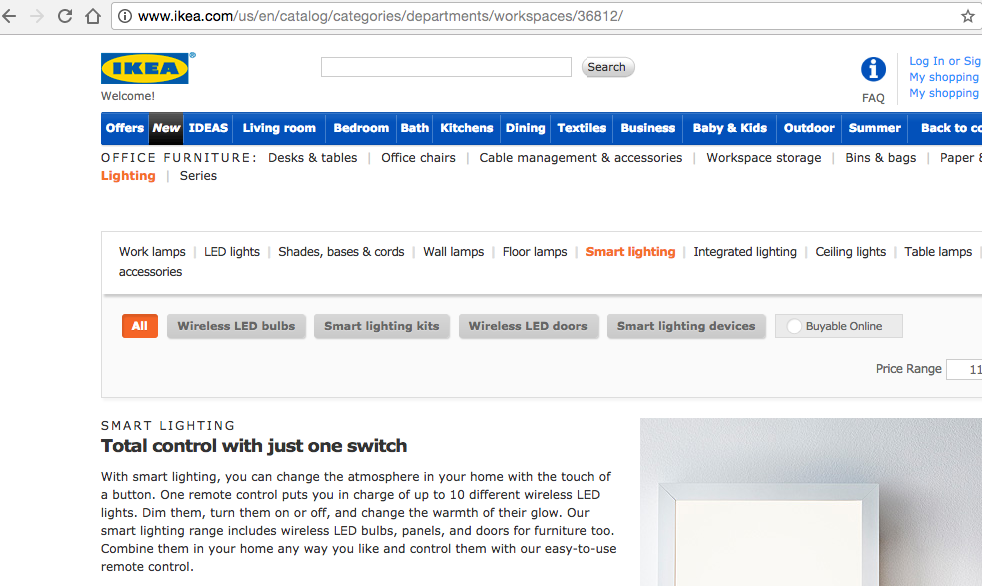Open Desks & tables category
The height and width of the screenshot is (586, 982).
click(x=313, y=158)
